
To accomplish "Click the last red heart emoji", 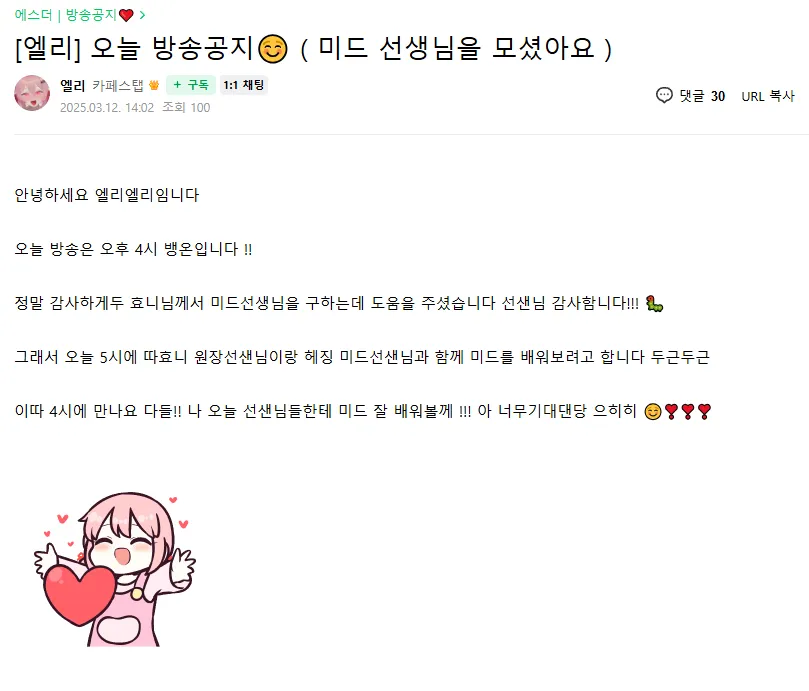I will 704,411.
